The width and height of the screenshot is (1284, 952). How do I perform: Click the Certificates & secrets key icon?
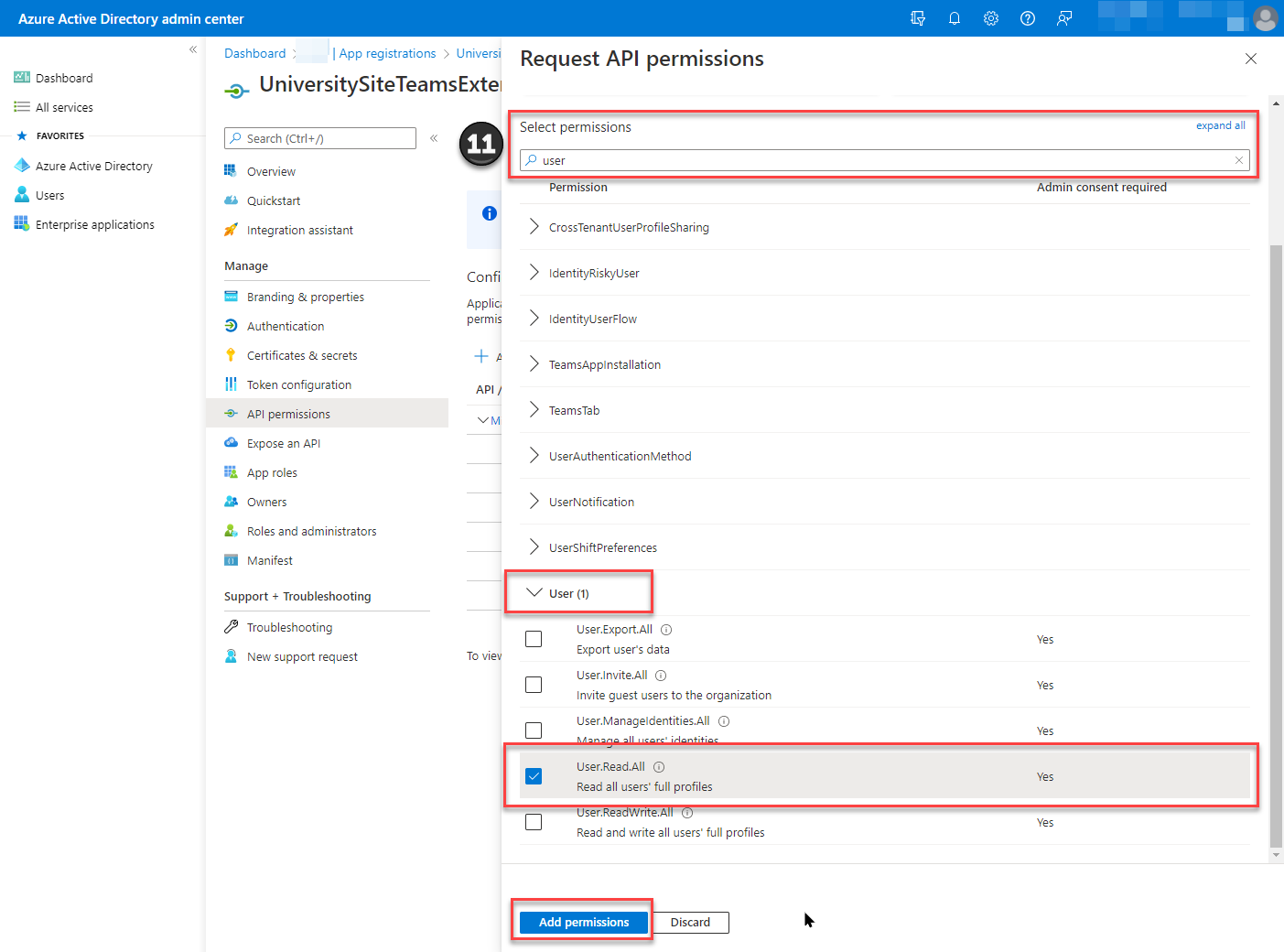(x=231, y=355)
